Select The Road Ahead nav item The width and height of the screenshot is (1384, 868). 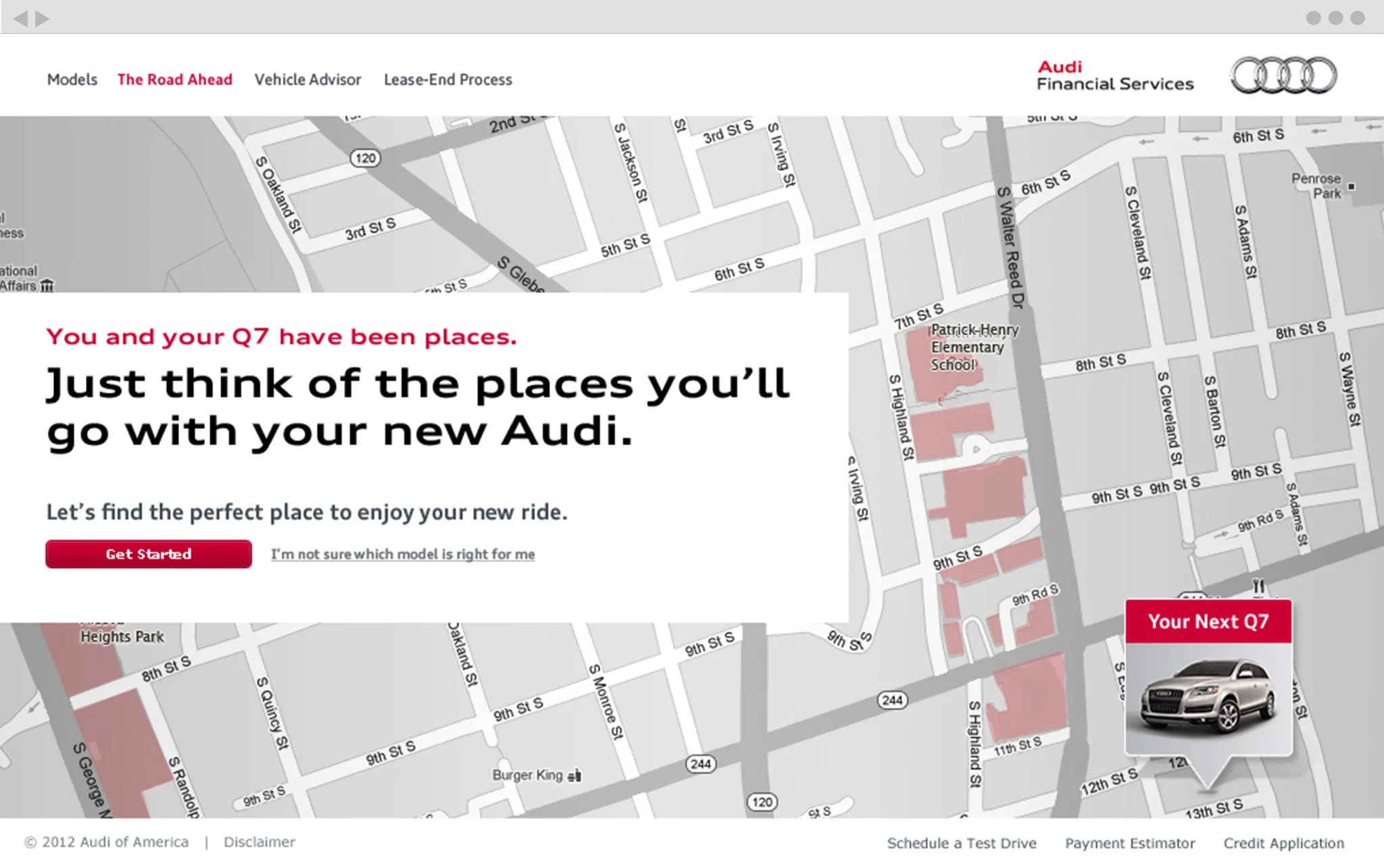(174, 80)
